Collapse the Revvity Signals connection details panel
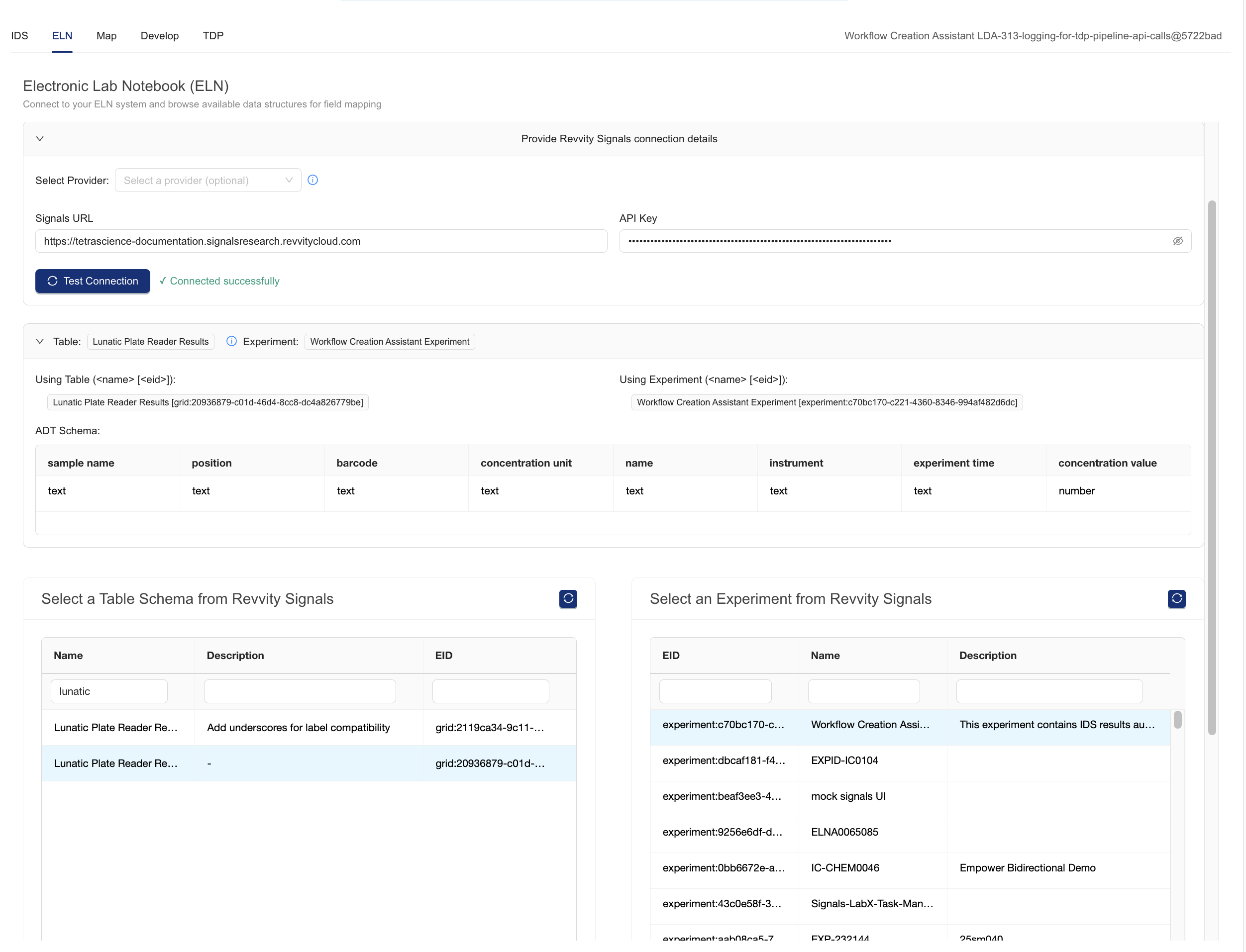Screen dimensions: 1246x952 (x=40, y=139)
